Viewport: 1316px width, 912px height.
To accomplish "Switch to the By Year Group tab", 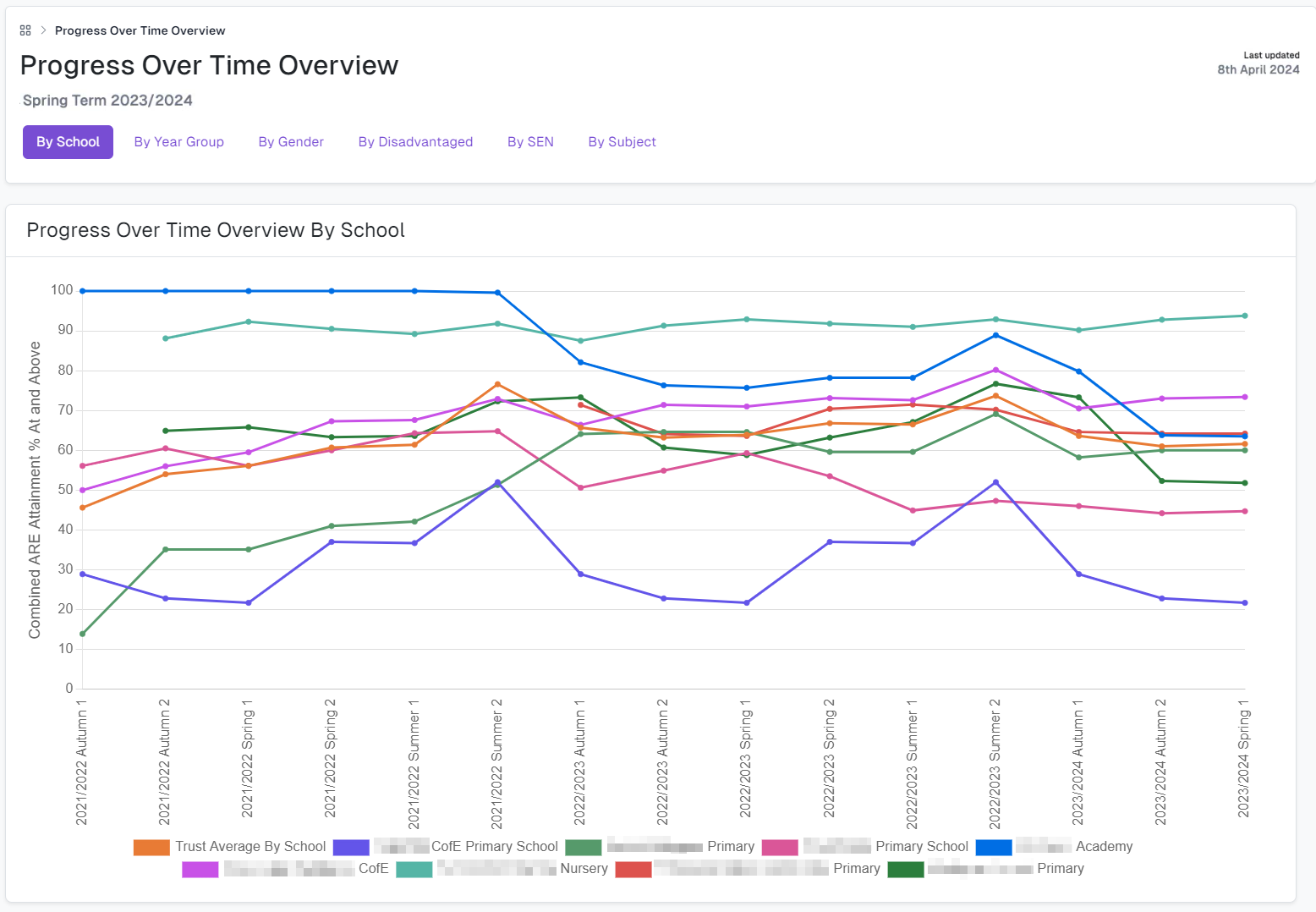I will (178, 142).
